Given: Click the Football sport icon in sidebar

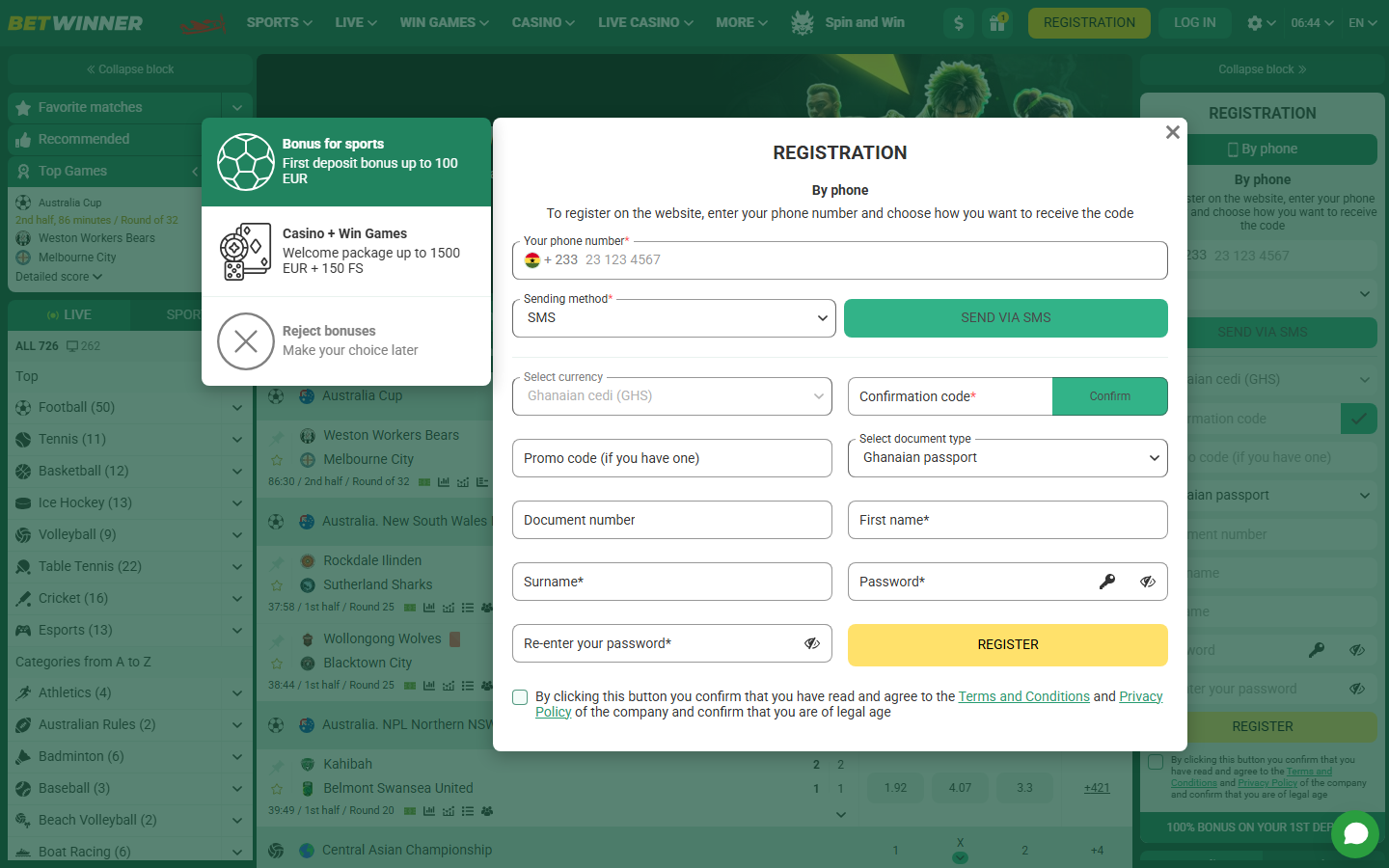Looking at the screenshot, I should [23, 408].
